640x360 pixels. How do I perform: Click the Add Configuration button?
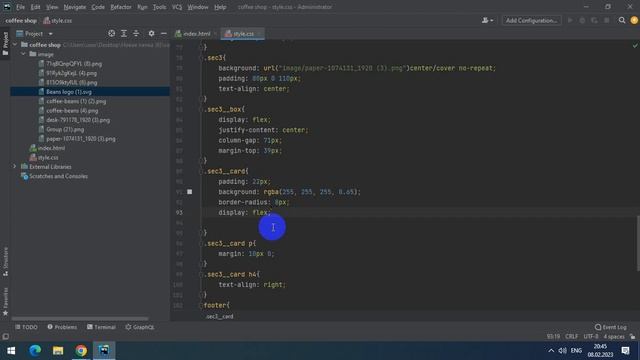point(531,20)
